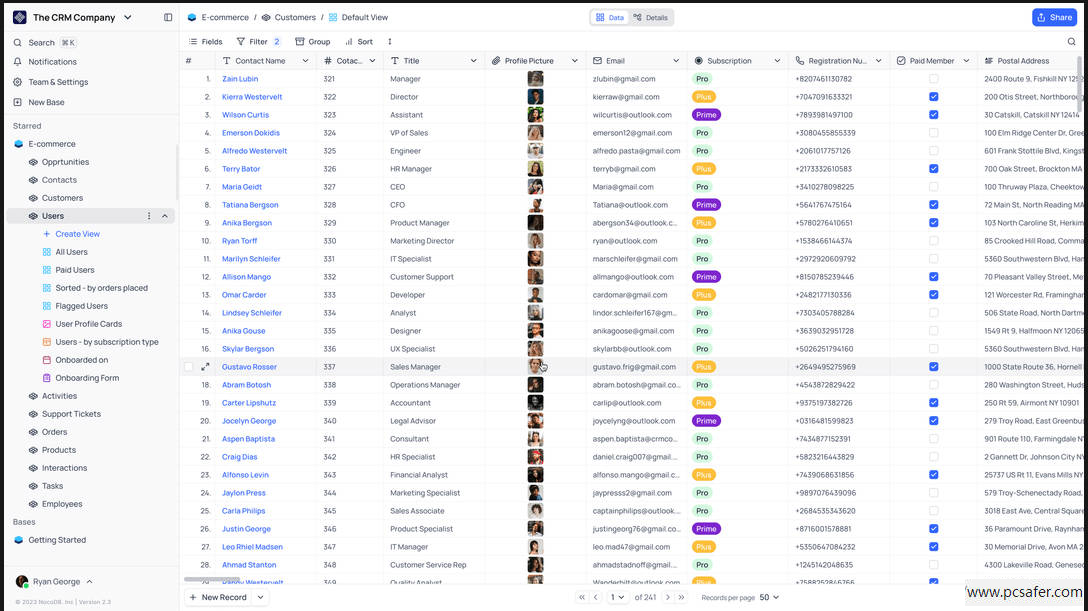Click the Share button
This screenshot has height=611, width=1088.
[x=1053, y=17]
